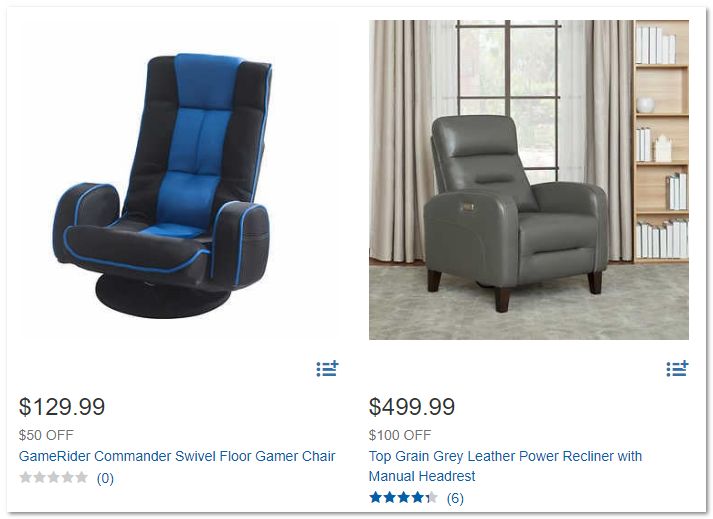
Task: Select the $499.99 price
Action: pos(412,406)
